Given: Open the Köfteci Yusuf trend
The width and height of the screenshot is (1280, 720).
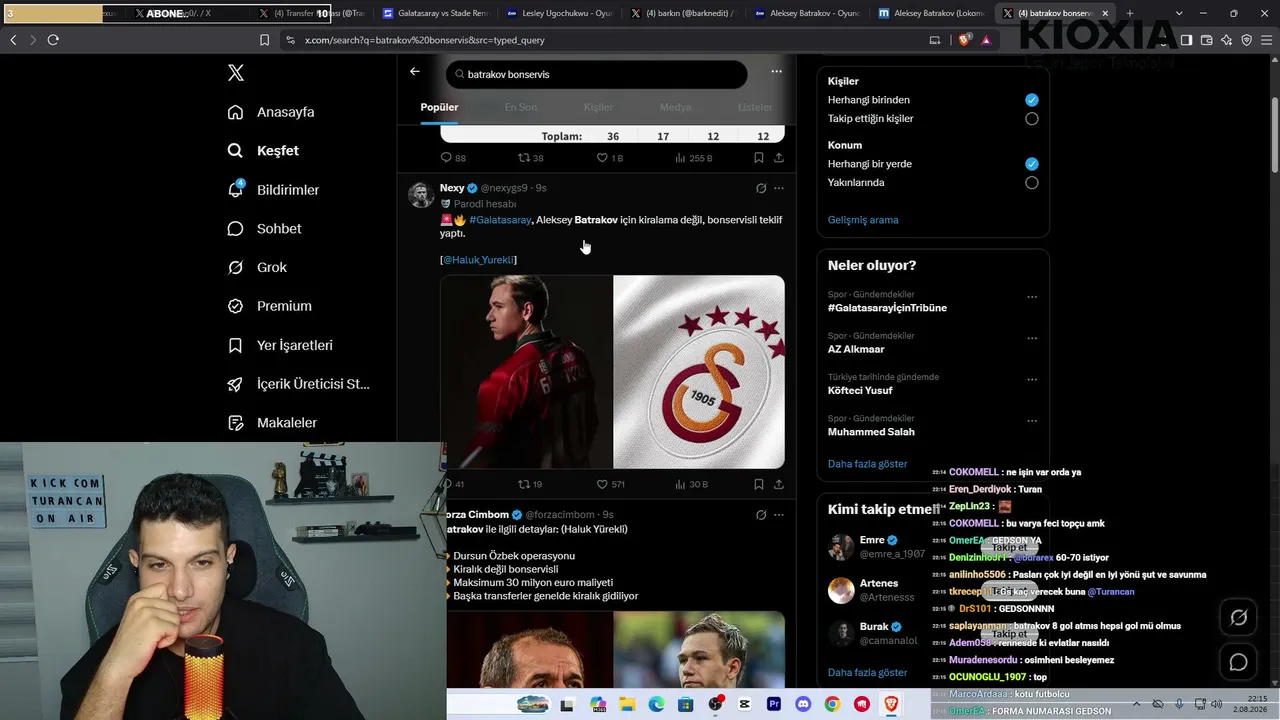Looking at the screenshot, I should [860, 390].
